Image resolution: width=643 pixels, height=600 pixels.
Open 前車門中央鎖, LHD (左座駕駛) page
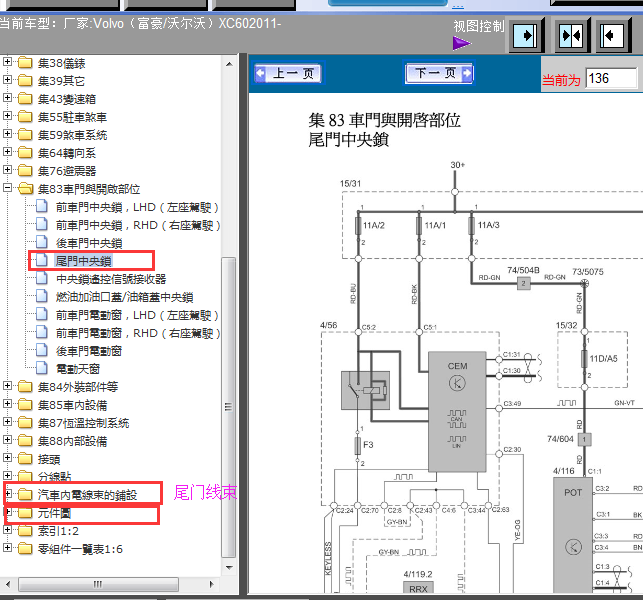pyautogui.click(x=137, y=207)
